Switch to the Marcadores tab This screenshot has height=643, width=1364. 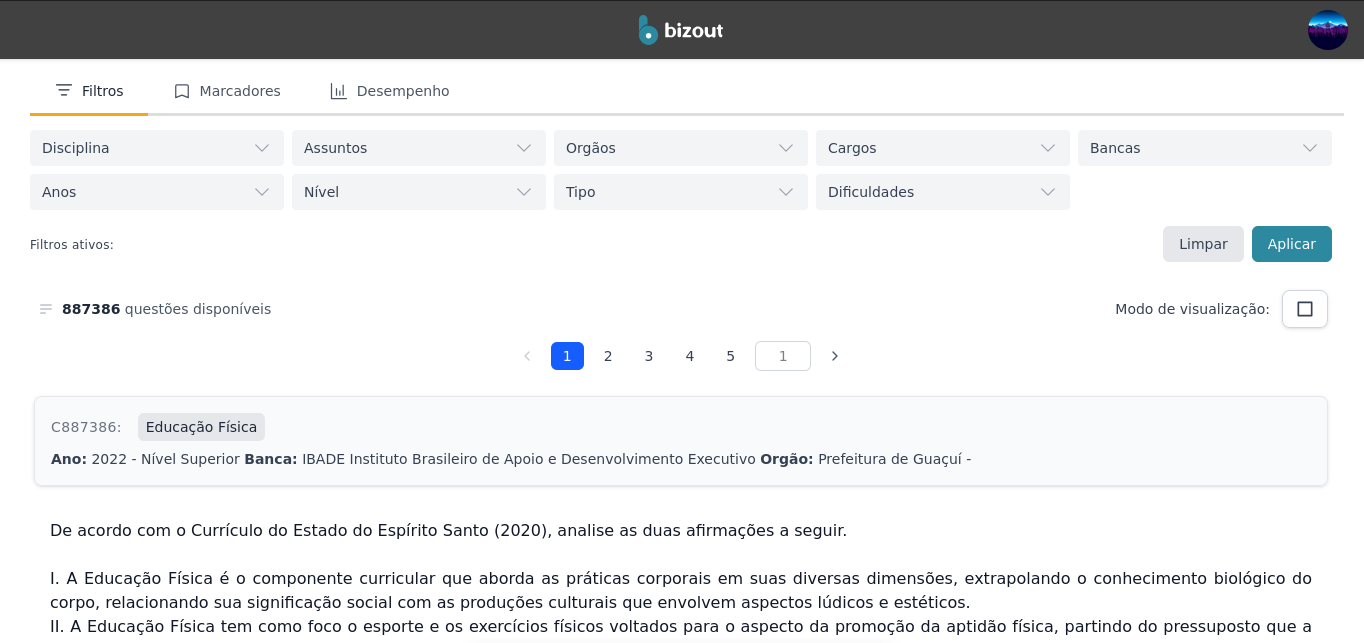(x=227, y=91)
